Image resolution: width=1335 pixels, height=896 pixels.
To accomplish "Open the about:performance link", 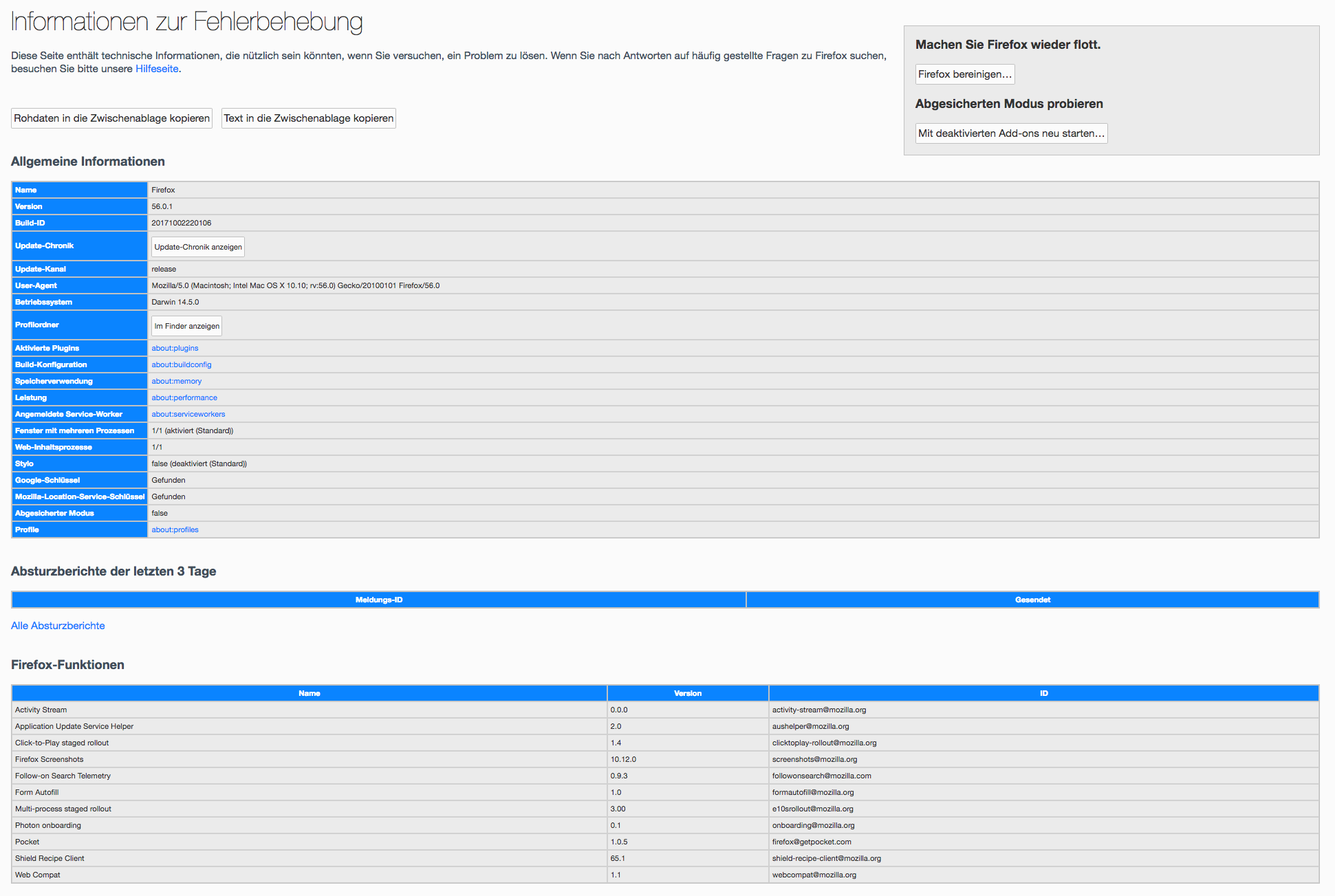I will [184, 397].
